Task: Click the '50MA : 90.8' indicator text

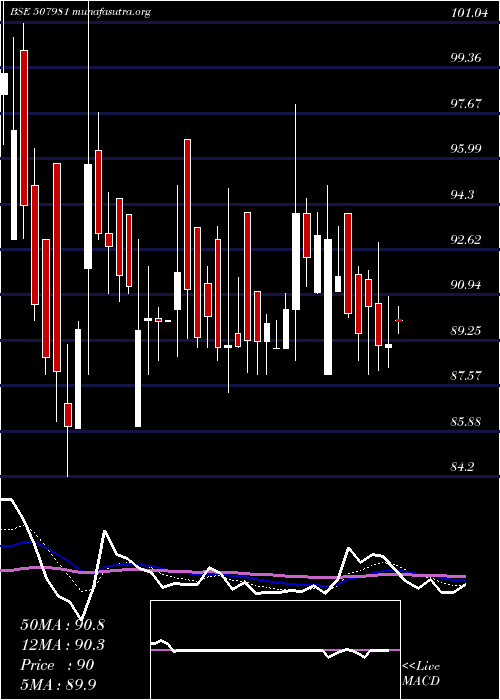Action: [x=62, y=625]
